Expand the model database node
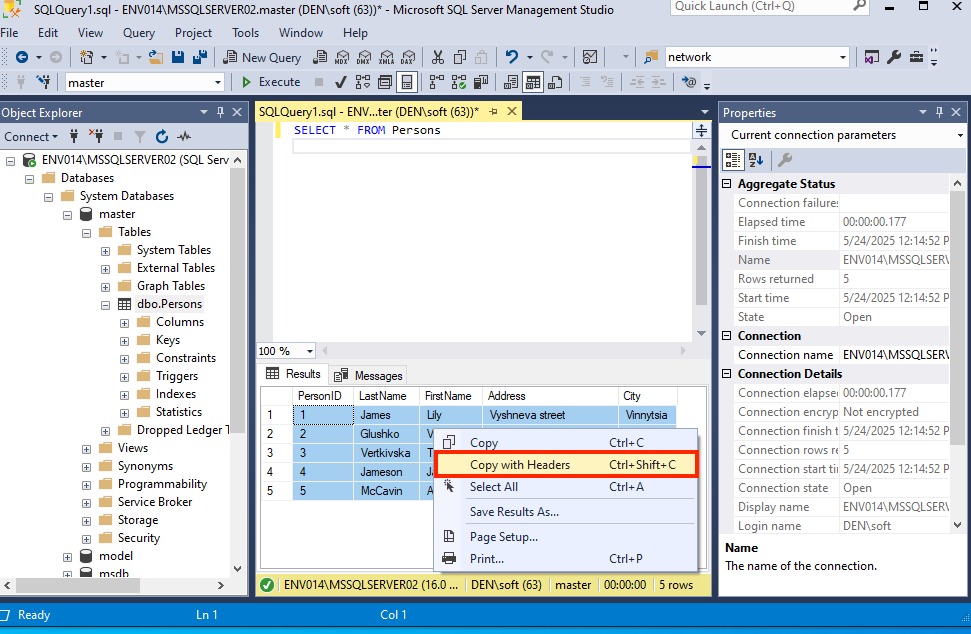This screenshot has height=634, width=971. pyautogui.click(x=67, y=557)
